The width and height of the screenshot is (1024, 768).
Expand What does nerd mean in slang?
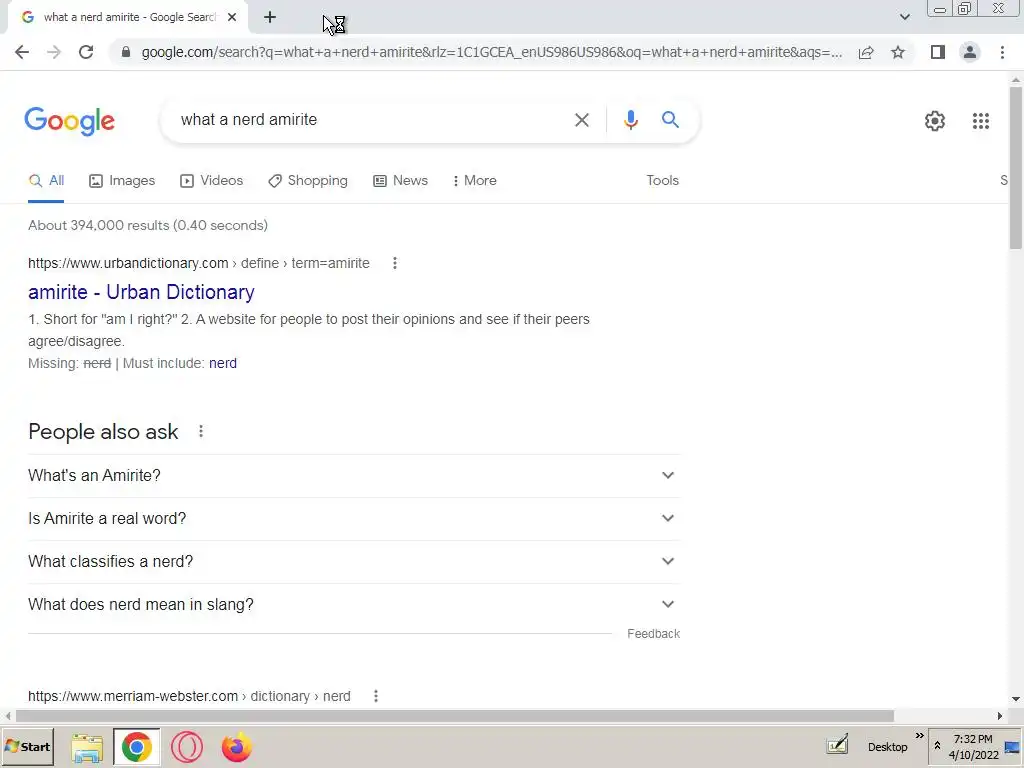click(x=355, y=605)
